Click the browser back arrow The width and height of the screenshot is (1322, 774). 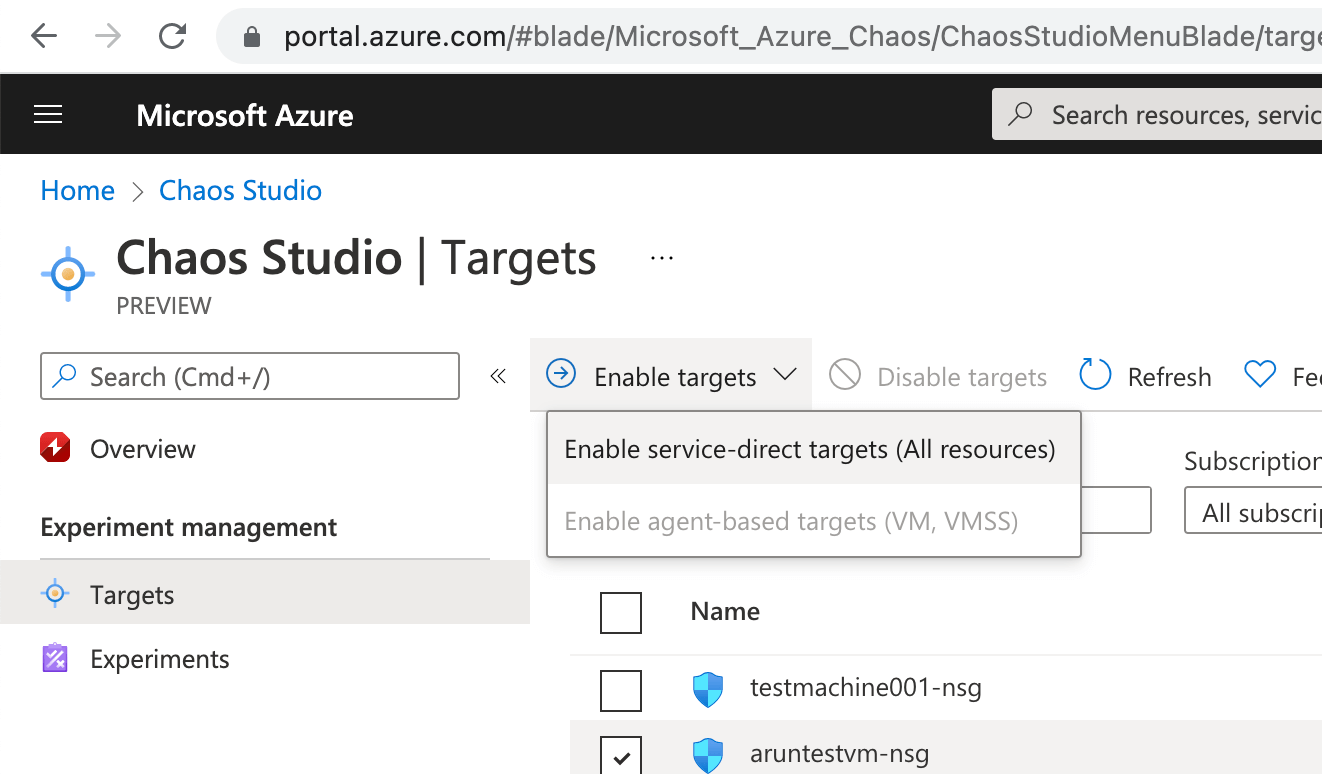pyautogui.click(x=44, y=37)
